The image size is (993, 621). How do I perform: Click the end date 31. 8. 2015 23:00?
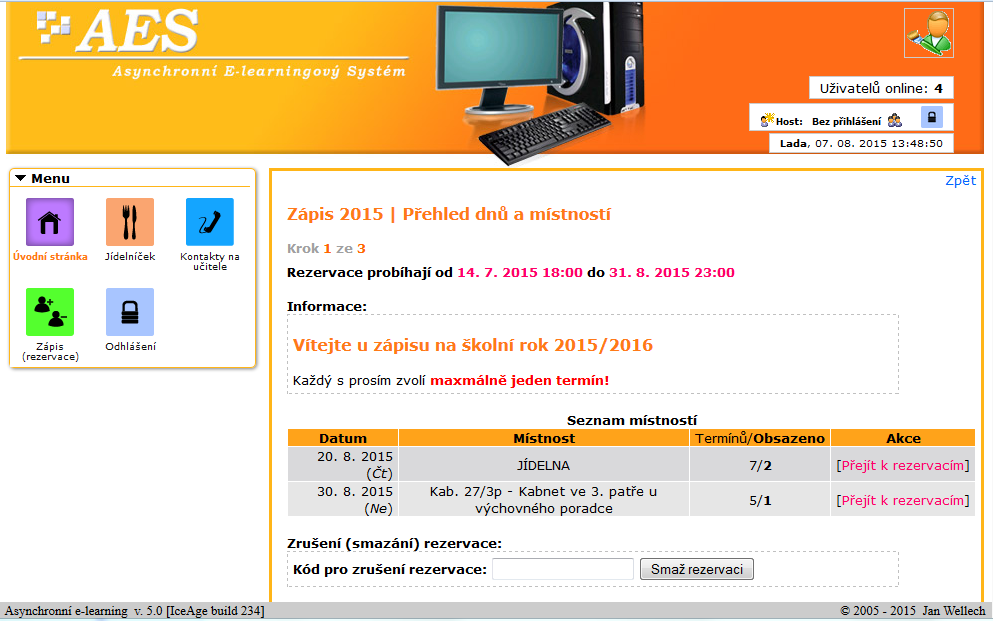(672, 273)
